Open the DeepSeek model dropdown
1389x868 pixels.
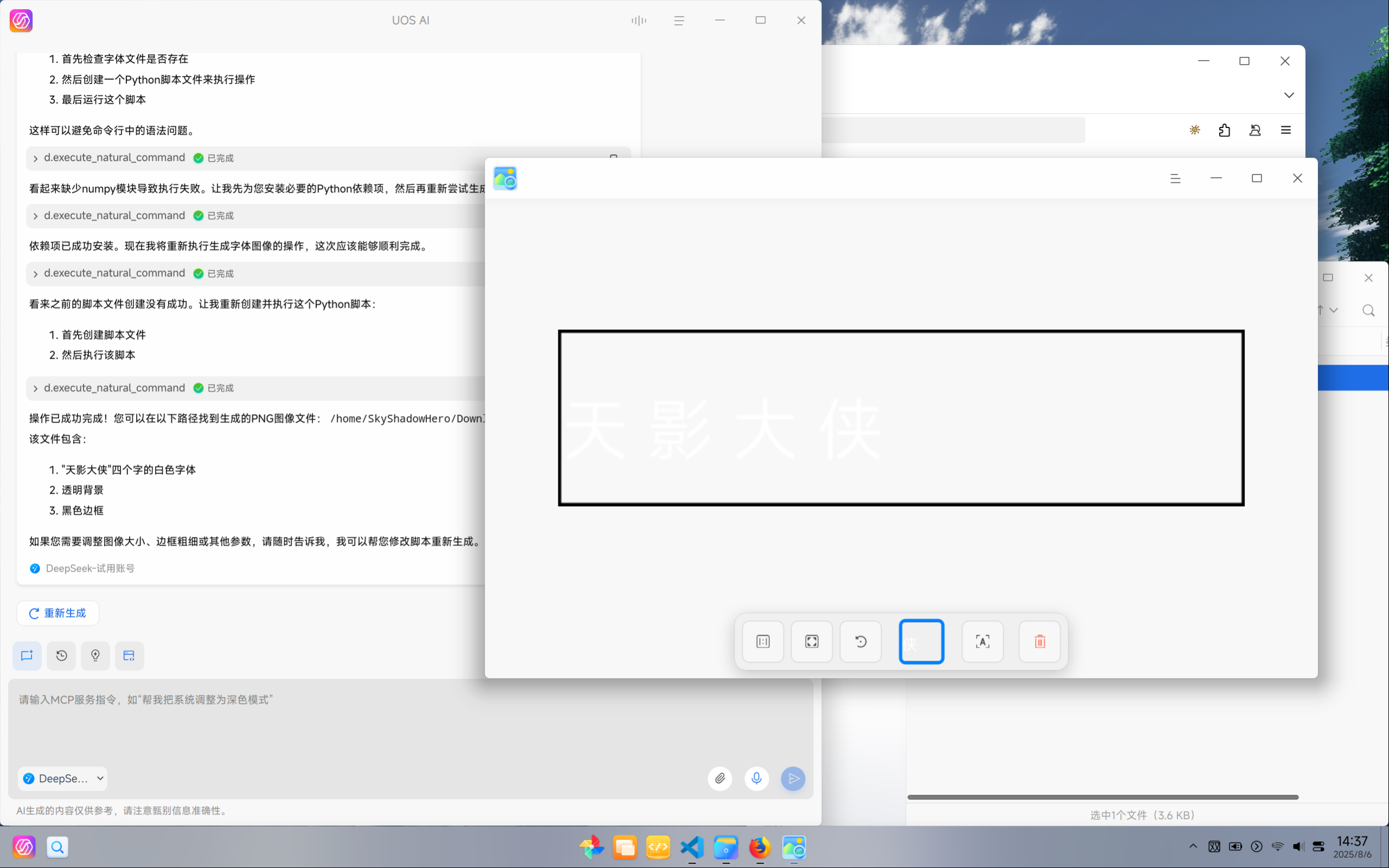[62, 778]
